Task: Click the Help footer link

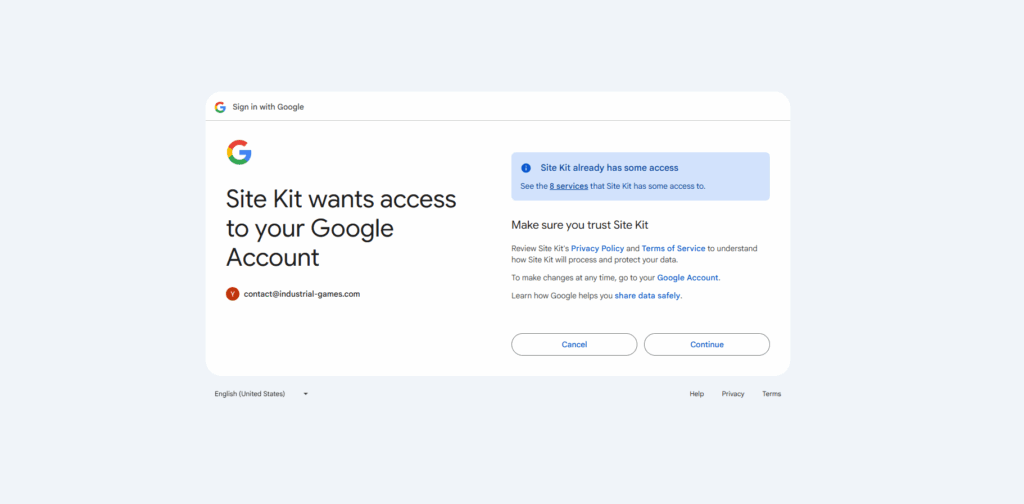Action: point(696,394)
